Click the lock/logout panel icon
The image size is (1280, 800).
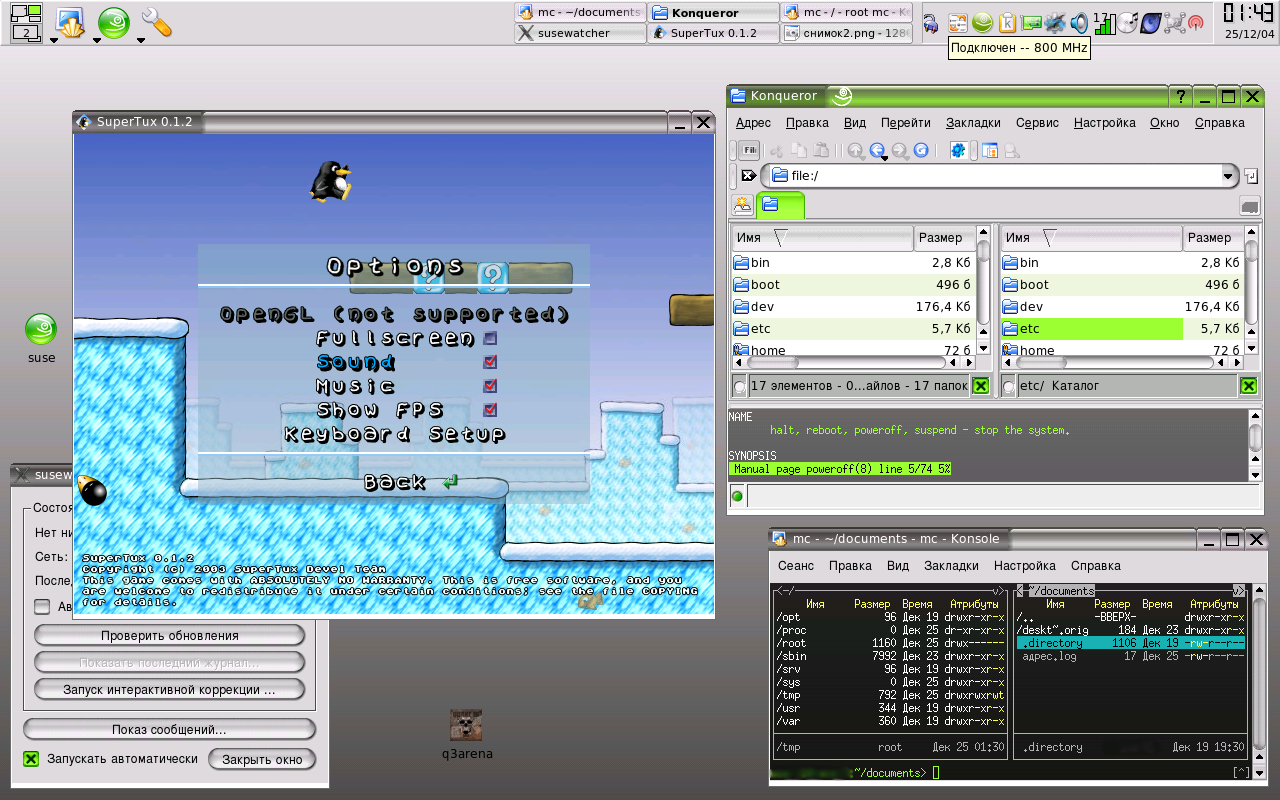[x=931, y=22]
